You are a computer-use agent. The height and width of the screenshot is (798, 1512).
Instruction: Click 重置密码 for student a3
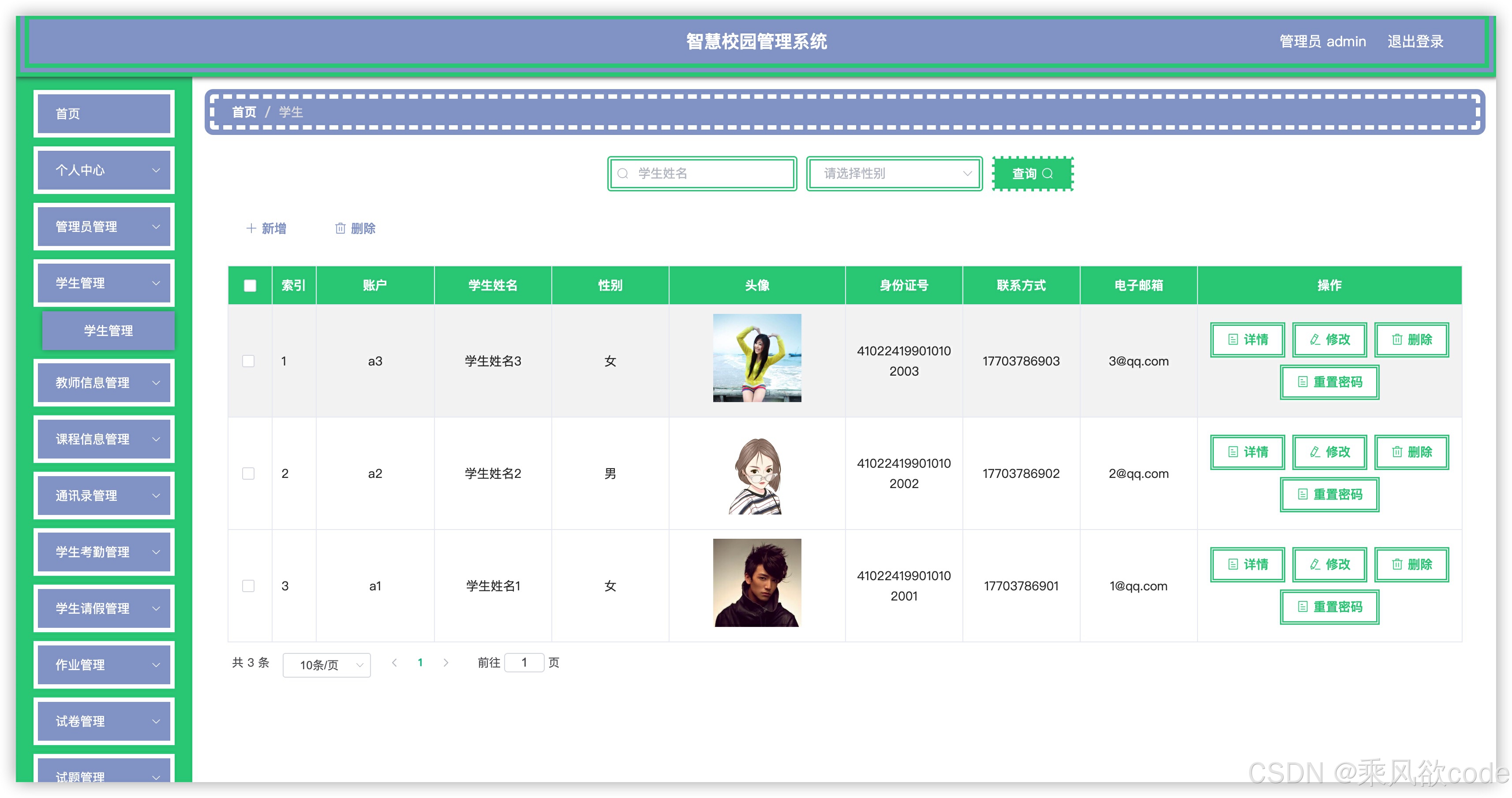[1329, 382]
